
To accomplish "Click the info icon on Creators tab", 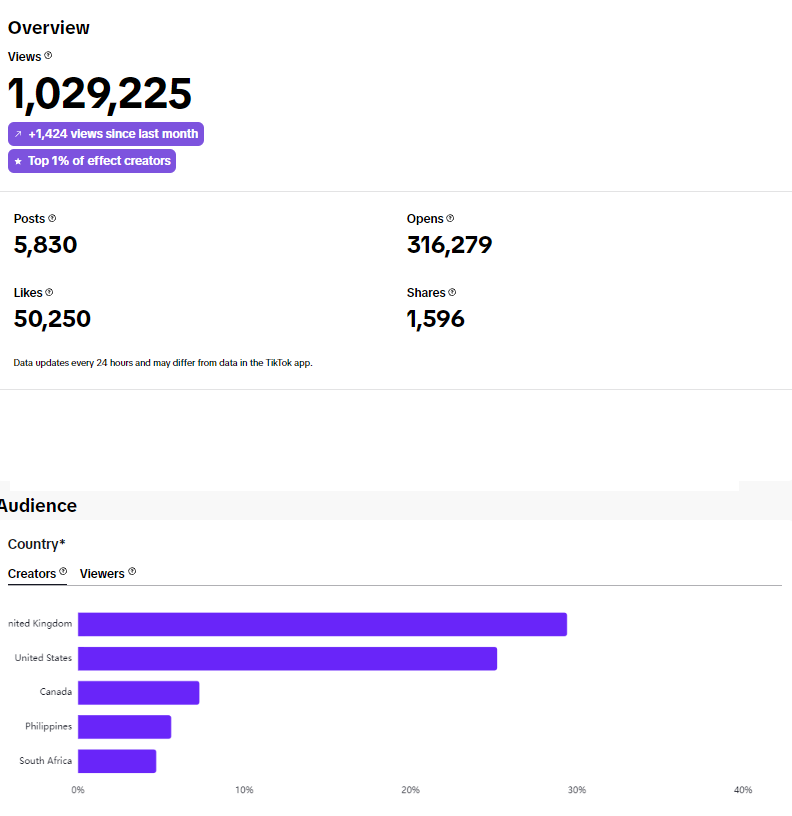I will tap(63, 572).
